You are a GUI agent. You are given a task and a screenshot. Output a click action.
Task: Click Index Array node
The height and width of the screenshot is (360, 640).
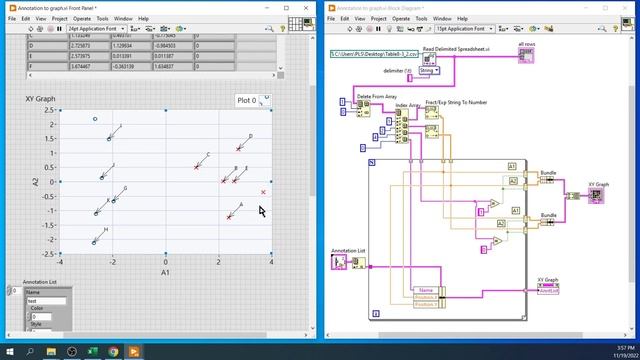click(402, 126)
